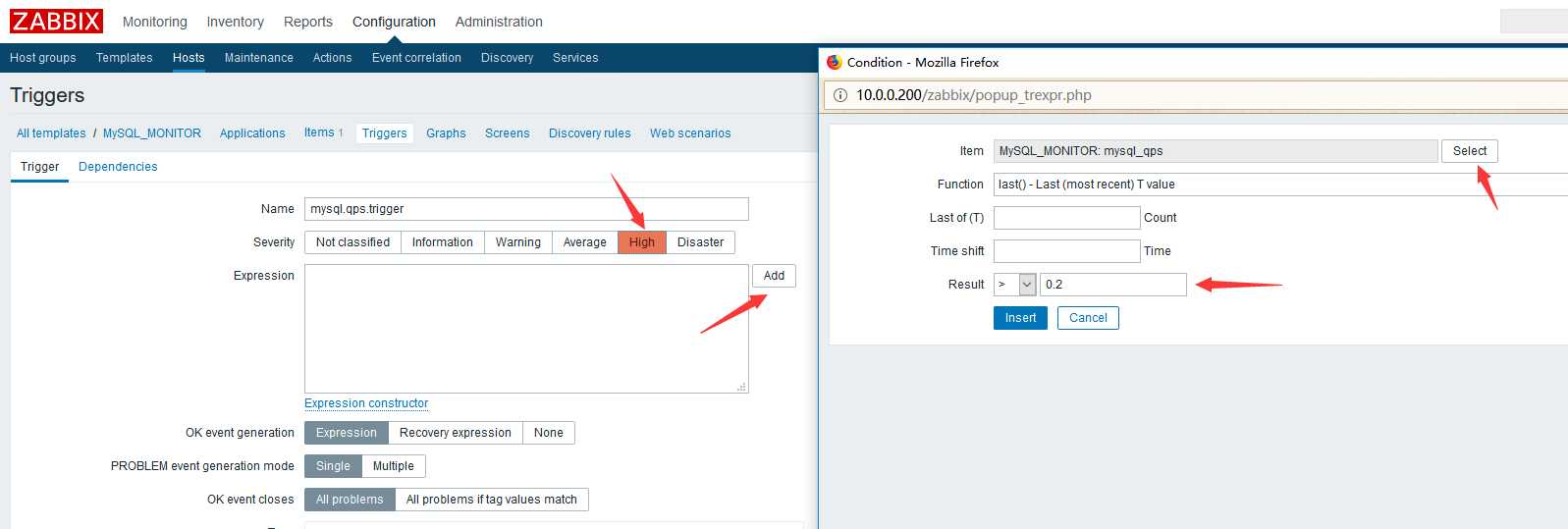Screen dimensions: 1568x529
Task: Open the Result operator dropdown
Action: pos(1014,285)
